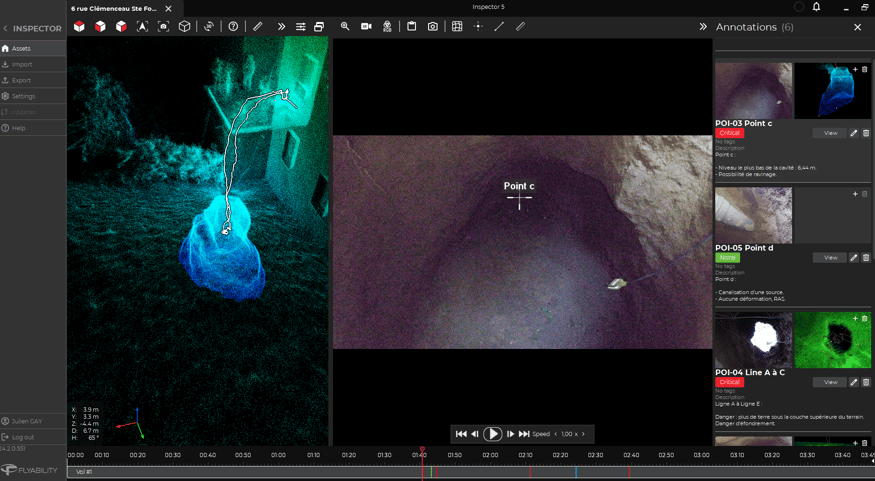Click the video camera icon
Viewport: 875px width, 481px height.
pyautogui.click(x=366, y=26)
